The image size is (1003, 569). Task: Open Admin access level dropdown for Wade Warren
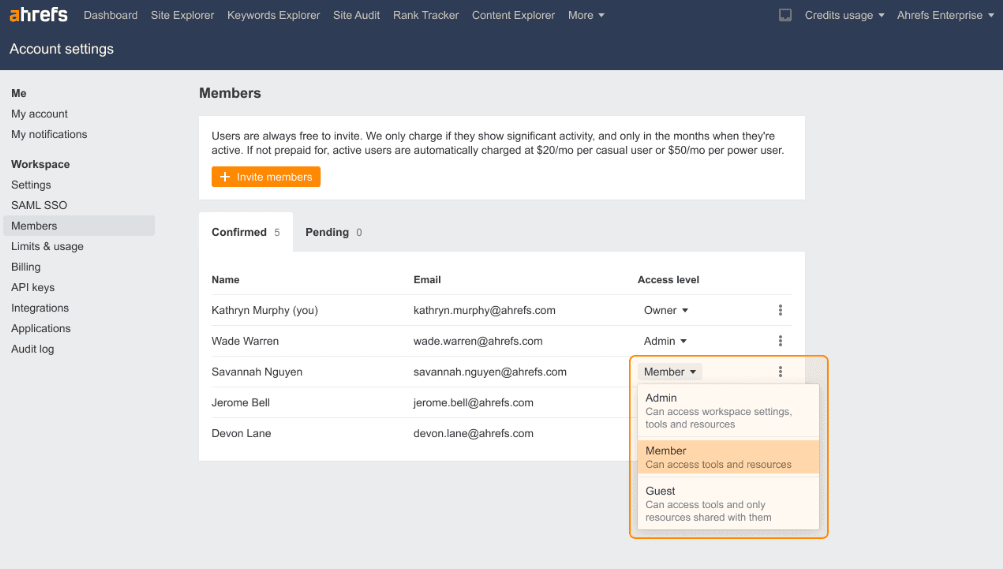(x=665, y=341)
